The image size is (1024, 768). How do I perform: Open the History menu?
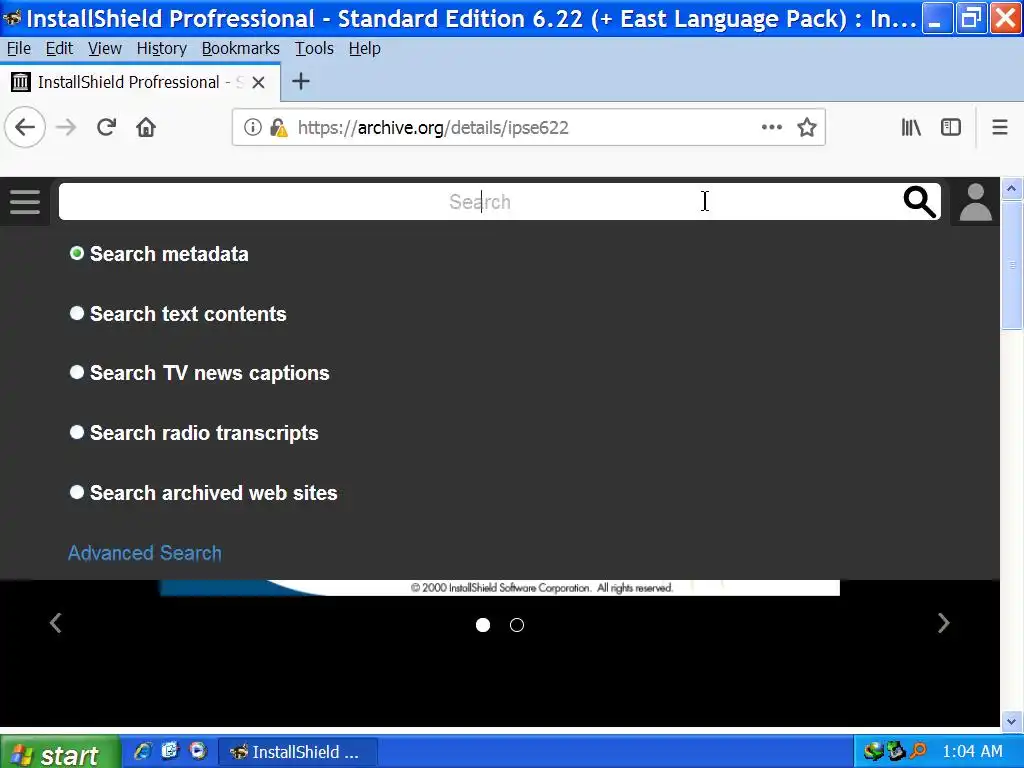pyautogui.click(x=161, y=48)
